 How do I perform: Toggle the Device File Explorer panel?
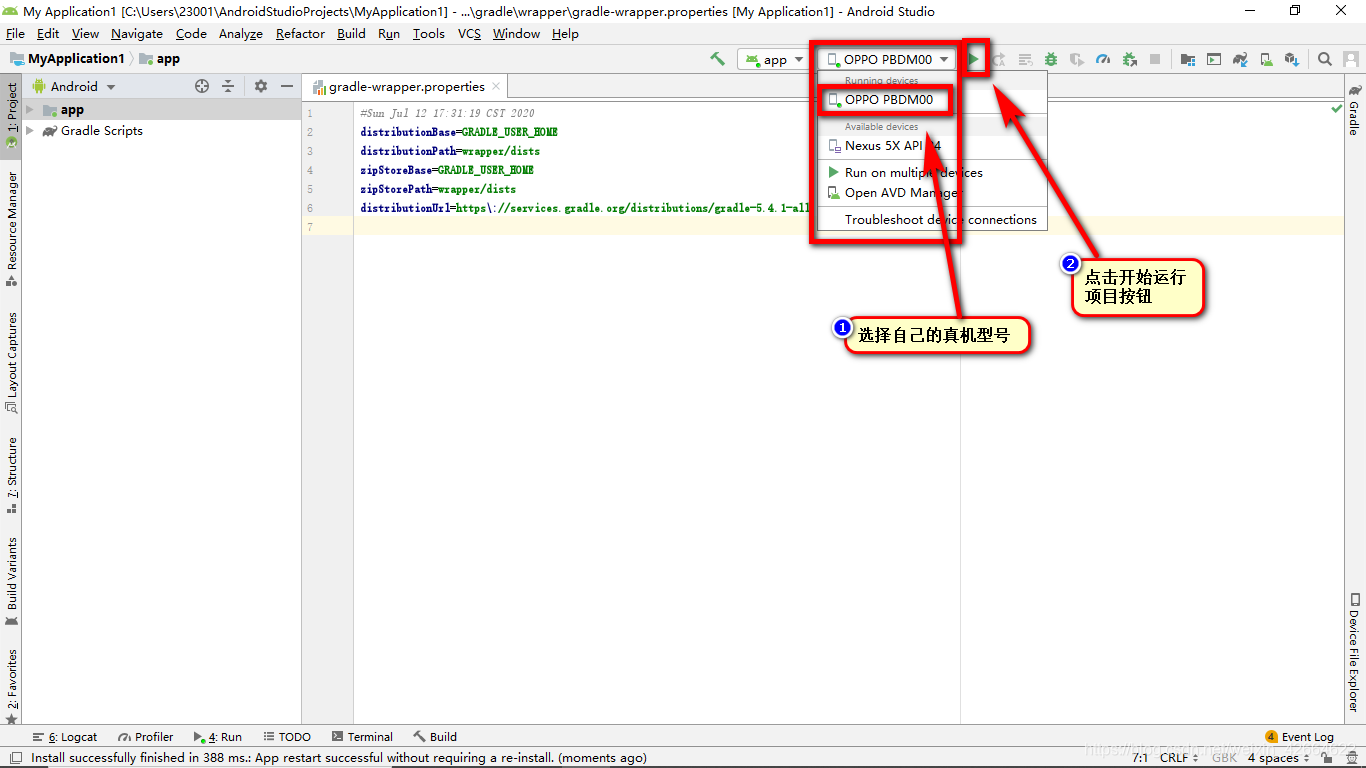tap(1354, 652)
